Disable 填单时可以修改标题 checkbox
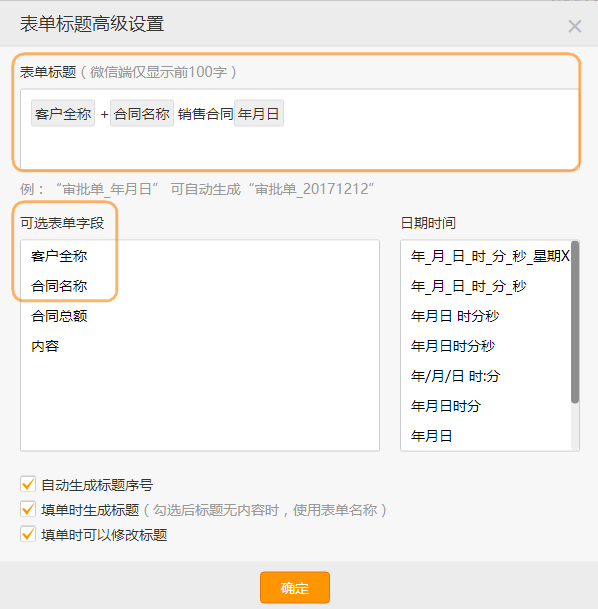 click(x=28, y=534)
